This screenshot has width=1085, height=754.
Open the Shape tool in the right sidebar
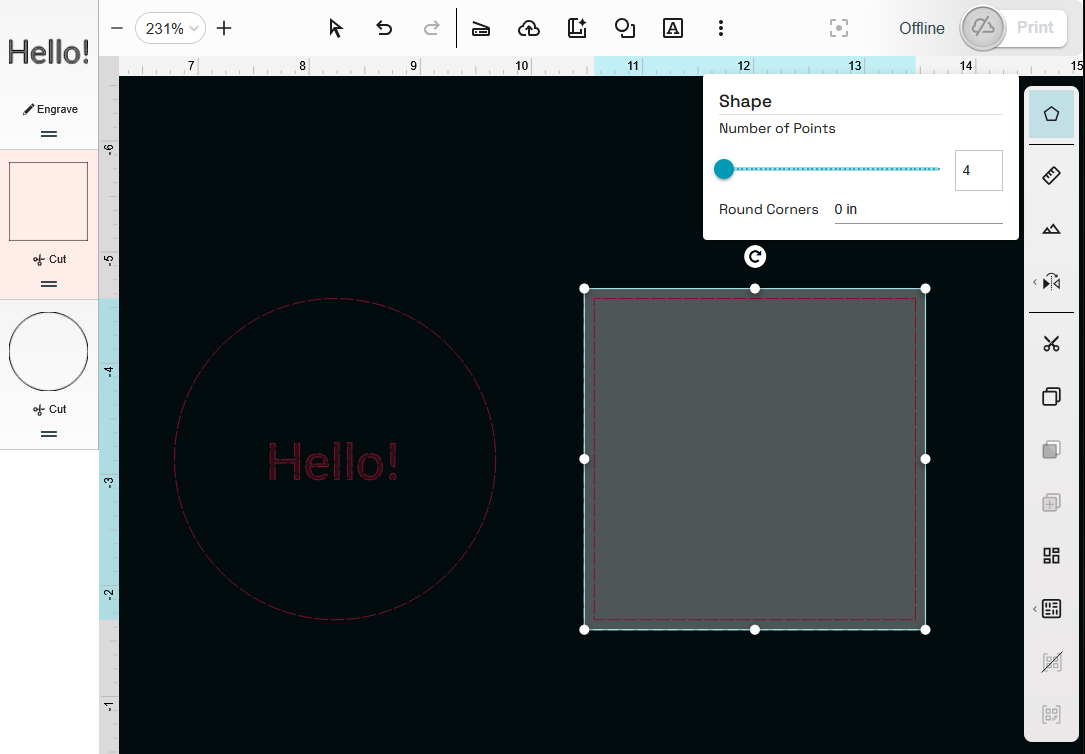[1051, 114]
